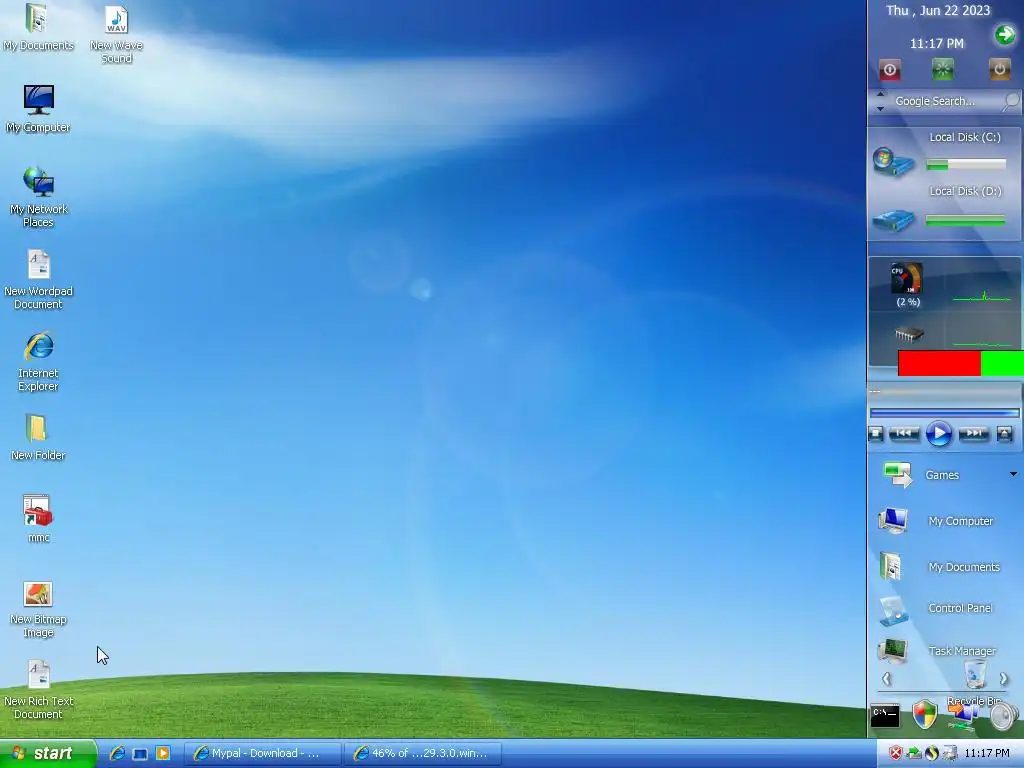Click green restart icon in sidebar
The image size is (1024, 768).
pos(942,69)
